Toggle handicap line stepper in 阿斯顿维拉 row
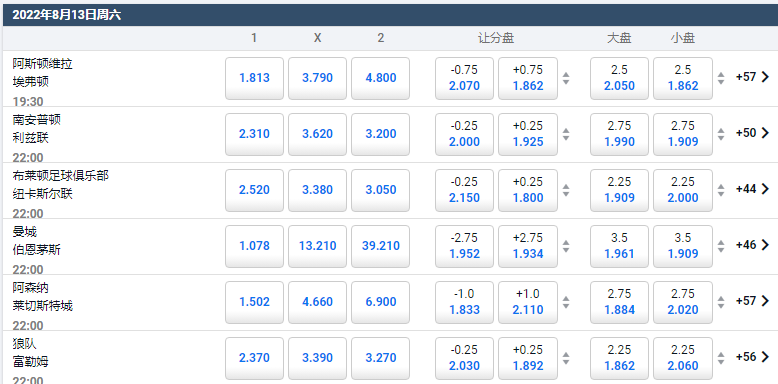This screenshot has width=778, height=384. point(566,78)
